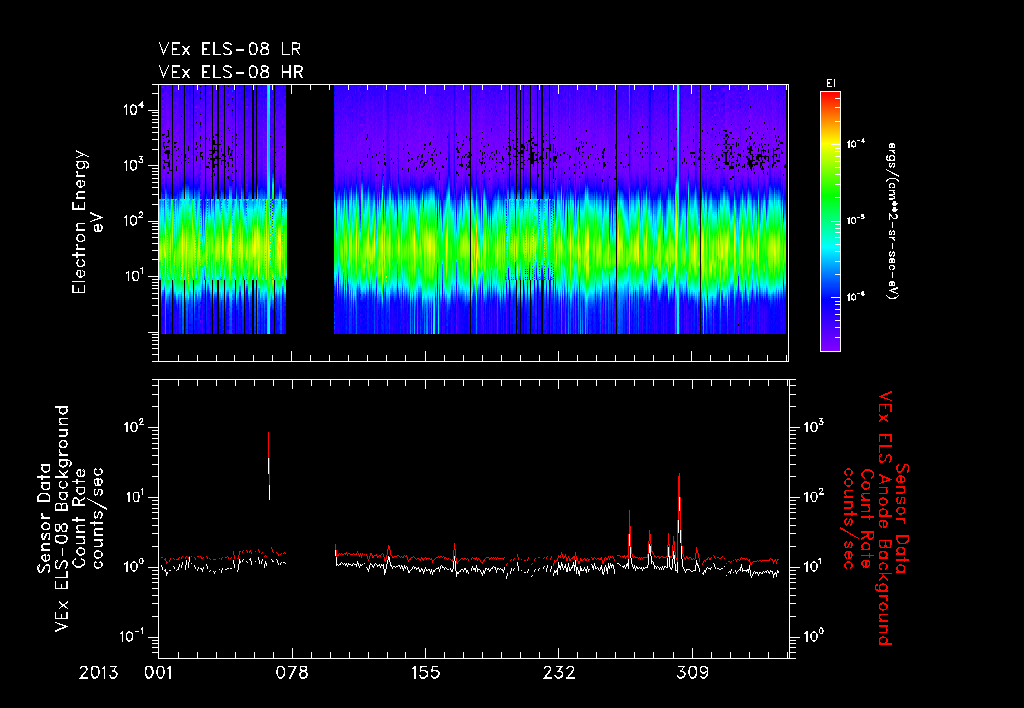
Task: Click the 'VEx ELS-08 LR' title text
Action: [229, 49]
